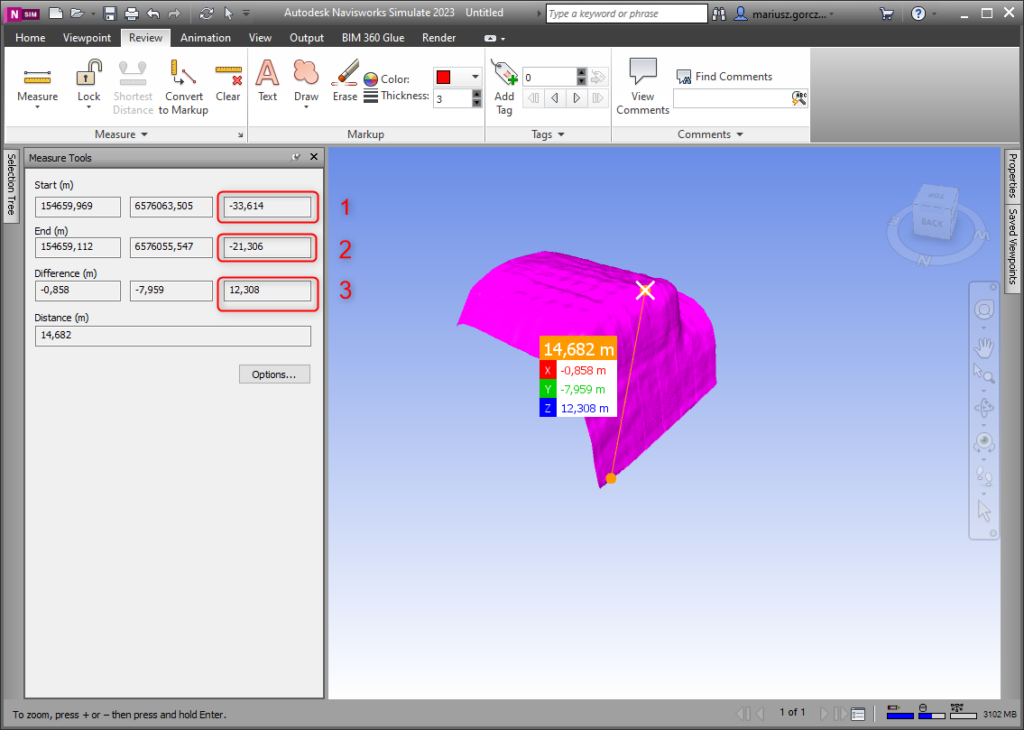Toggle auto-hide pin on Measure Tools panel
Image resolution: width=1024 pixels, height=730 pixels.
pyautogui.click(x=296, y=157)
